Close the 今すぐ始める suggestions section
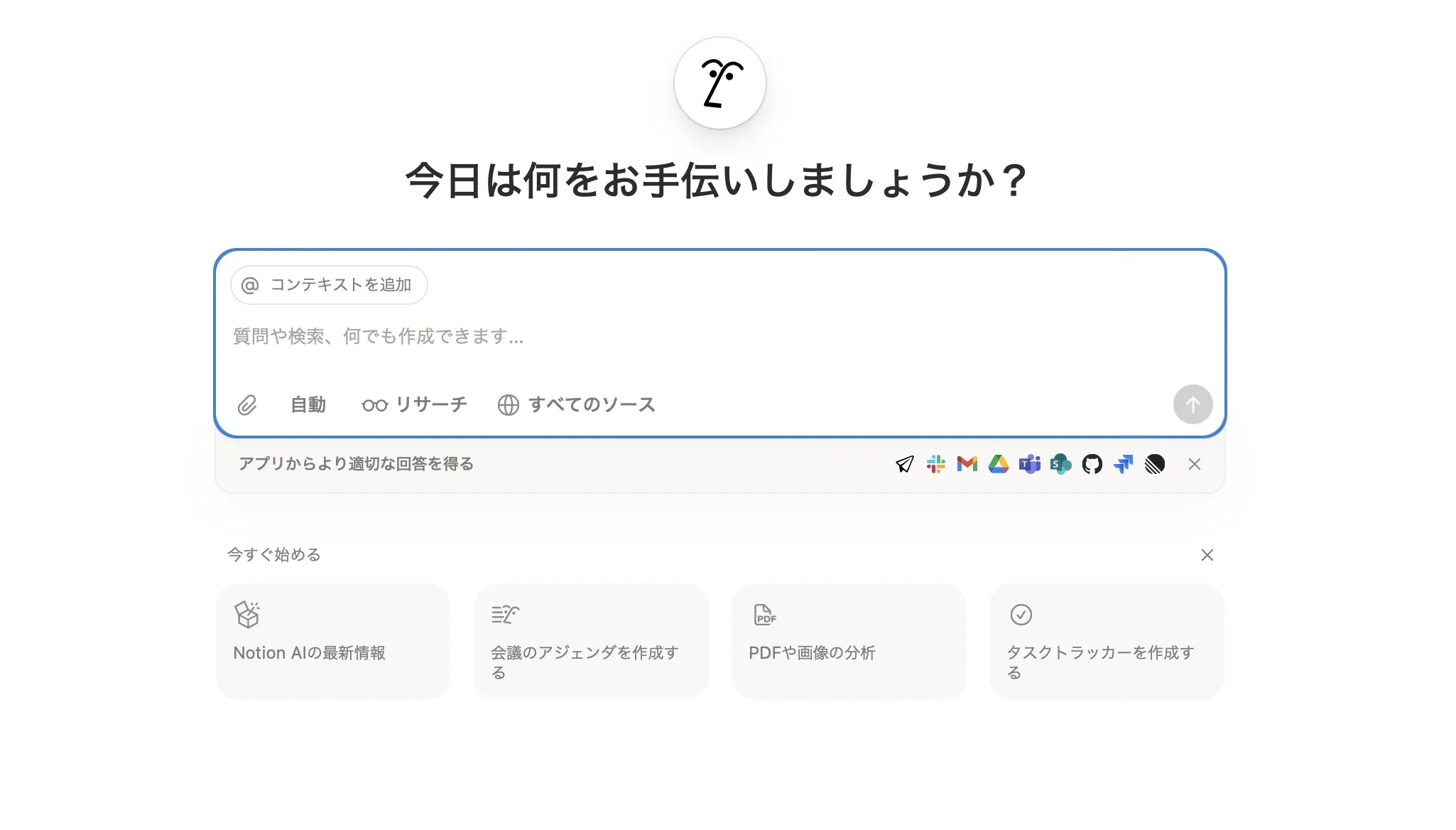 (1207, 555)
